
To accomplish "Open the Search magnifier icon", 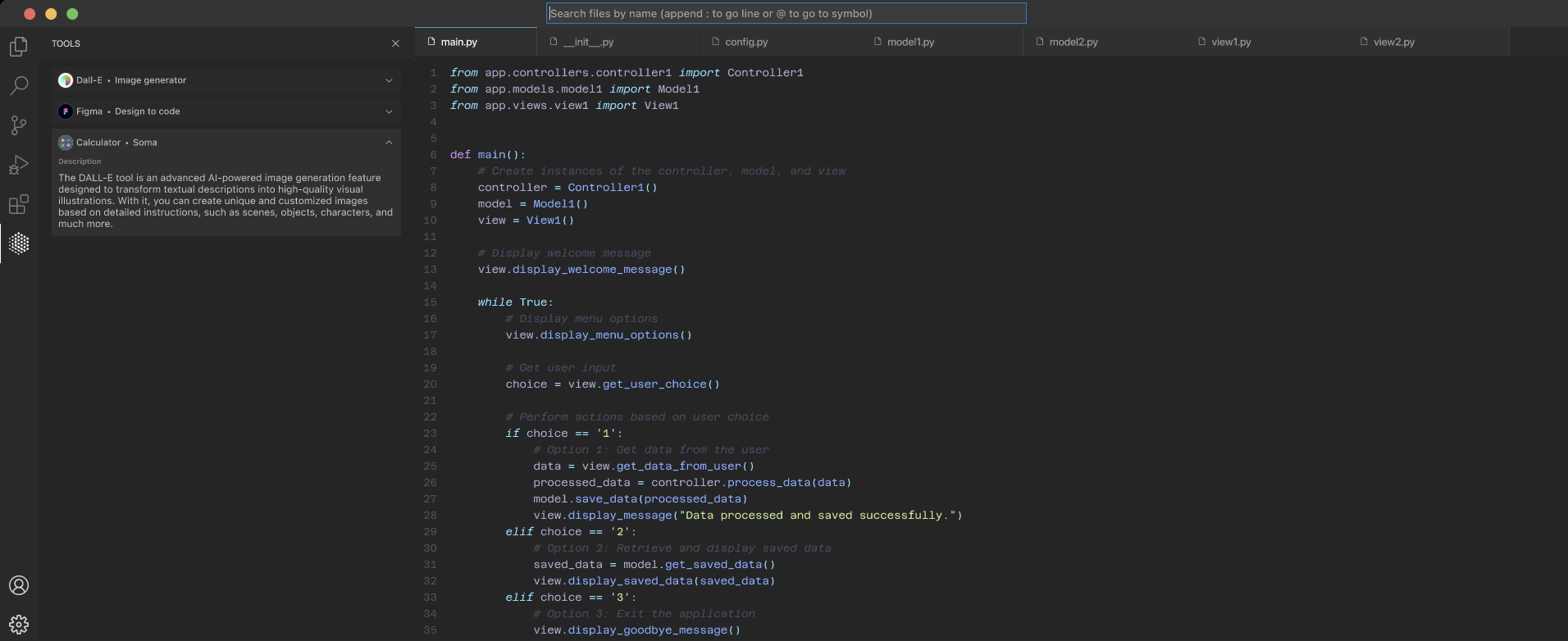I will pos(18,85).
